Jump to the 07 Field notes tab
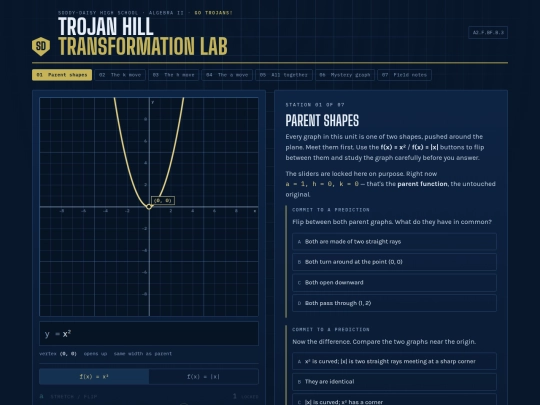Screen dimensions: 540x405 [405, 75]
